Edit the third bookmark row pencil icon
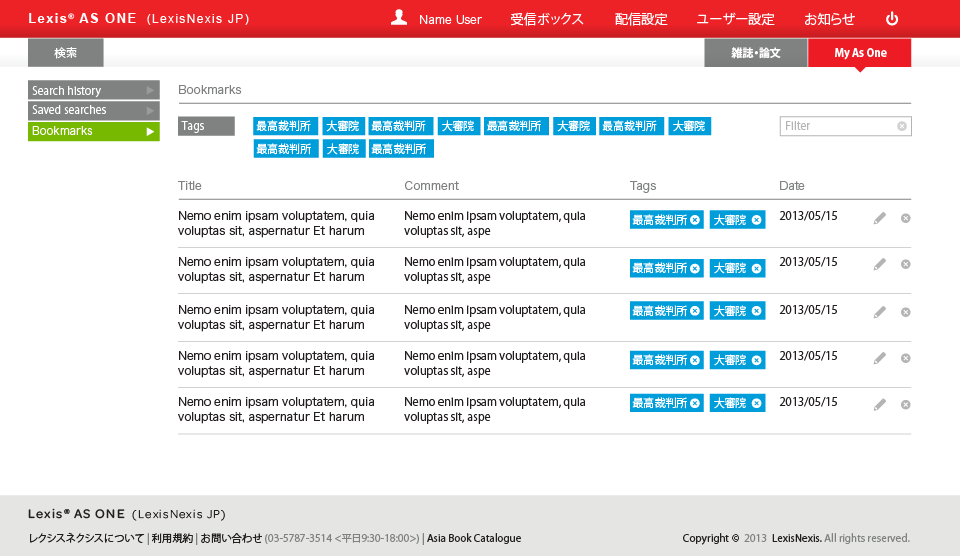Image resolution: width=960 pixels, height=556 pixels. point(880,312)
